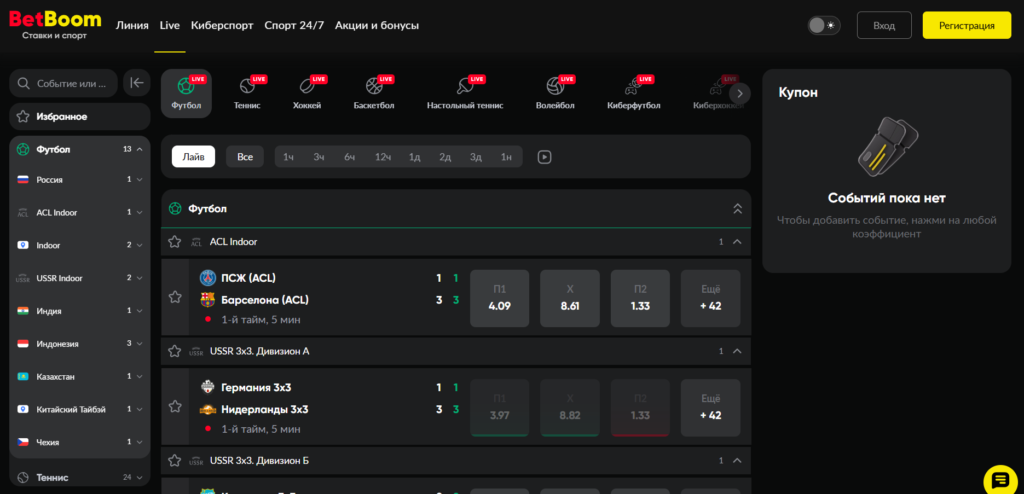Favorite the ПСЖ vs Барселона match
The width and height of the screenshot is (1024, 494).
(175, 297)
